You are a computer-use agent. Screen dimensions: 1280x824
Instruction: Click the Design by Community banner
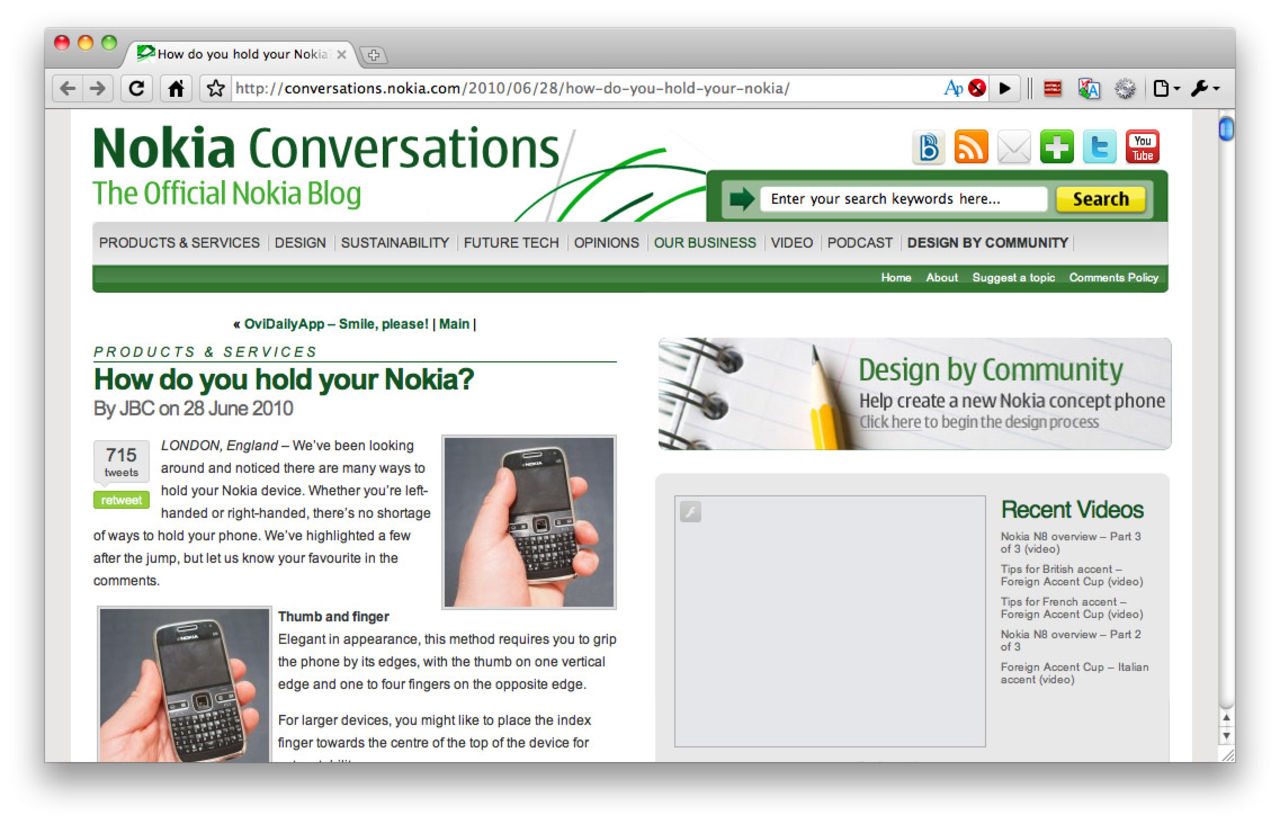tap(915, 394)
